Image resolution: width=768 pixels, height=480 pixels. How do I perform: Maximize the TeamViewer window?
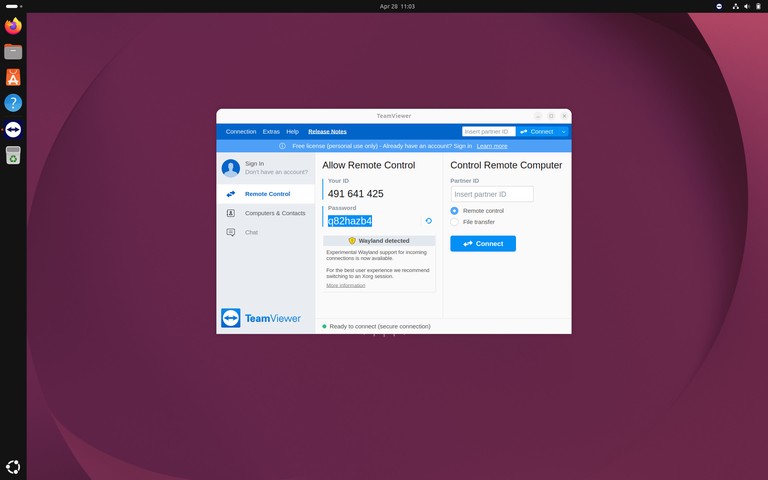(551, 116)
